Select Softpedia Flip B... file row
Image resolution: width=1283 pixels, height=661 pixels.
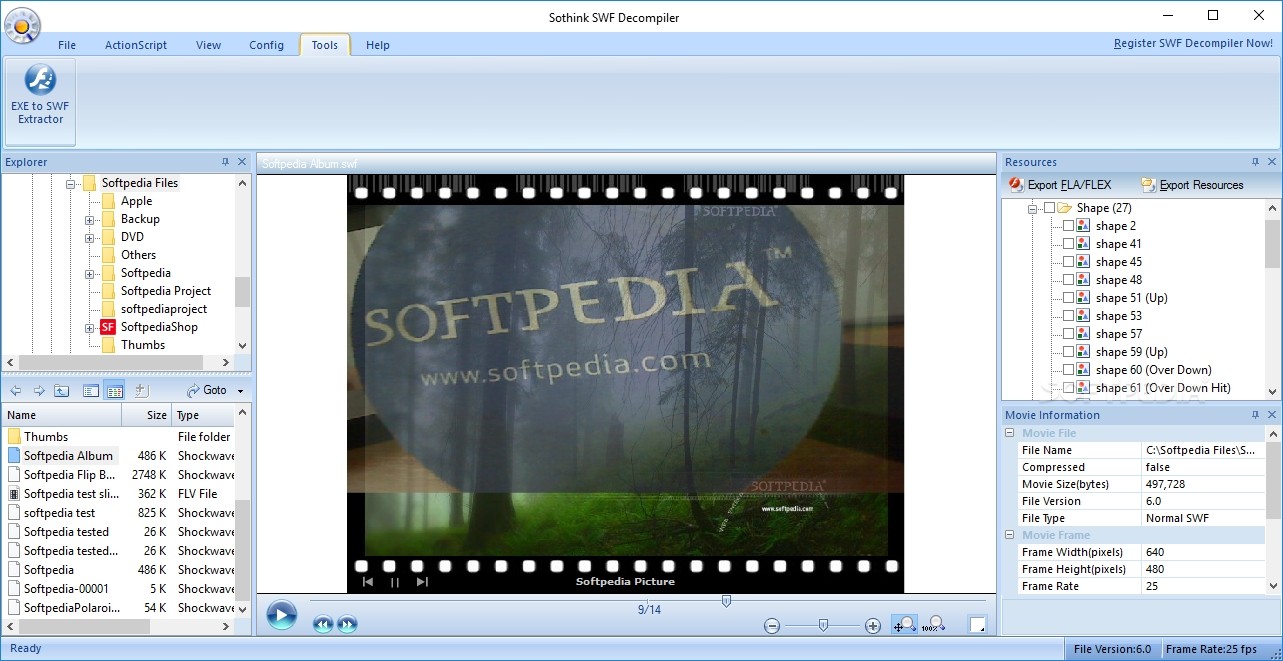[118, 475]
